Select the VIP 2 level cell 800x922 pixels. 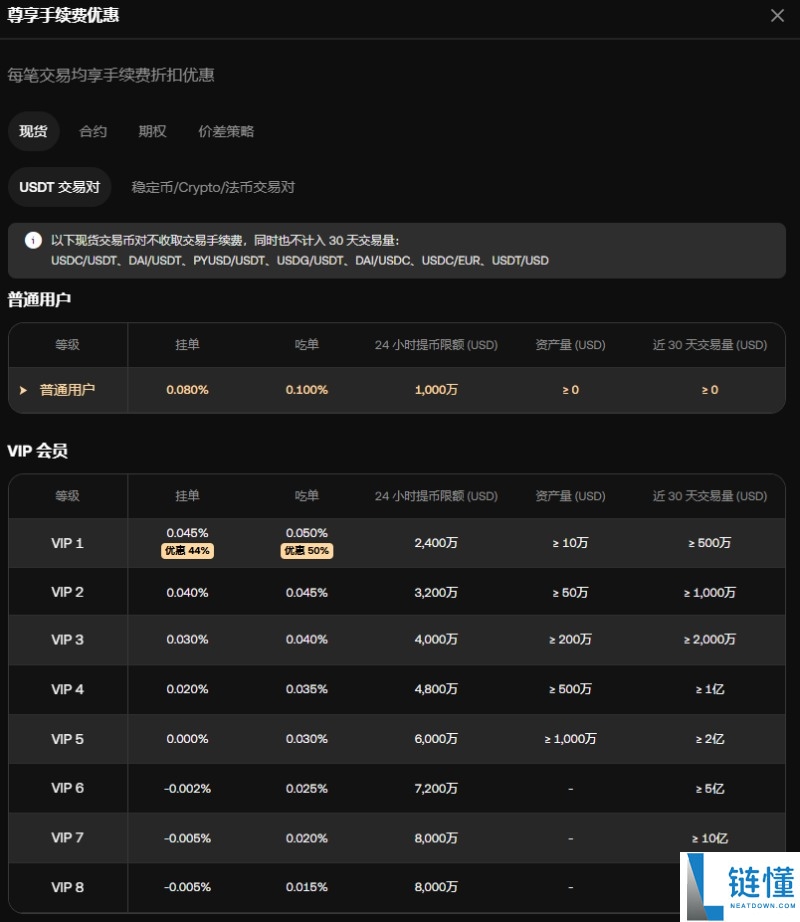[68, 592]
